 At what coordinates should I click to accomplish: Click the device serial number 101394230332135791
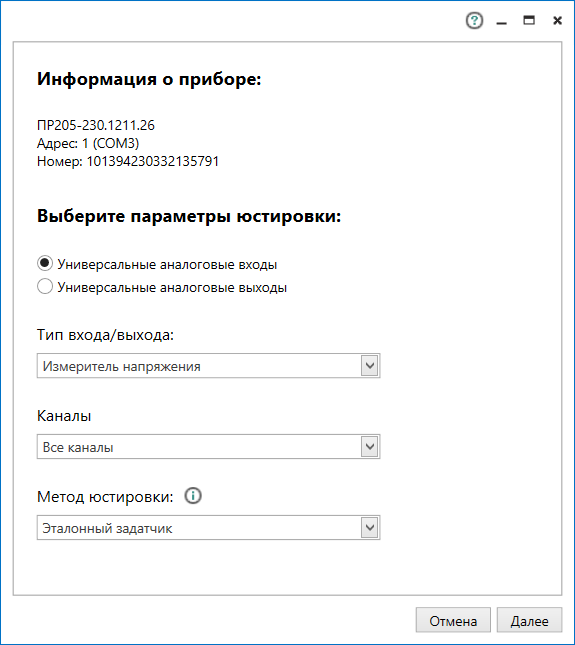coord(153,161)
